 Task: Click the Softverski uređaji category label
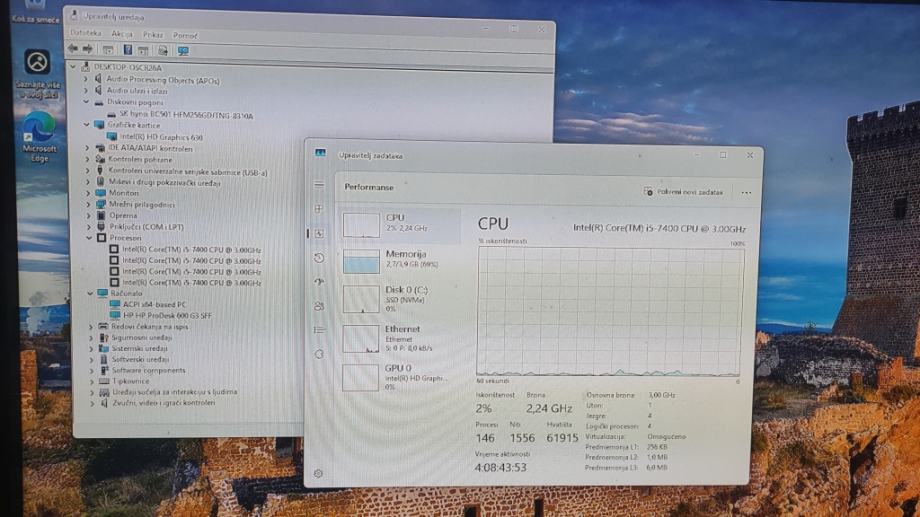pyautogui.click(x=141, y=359)
